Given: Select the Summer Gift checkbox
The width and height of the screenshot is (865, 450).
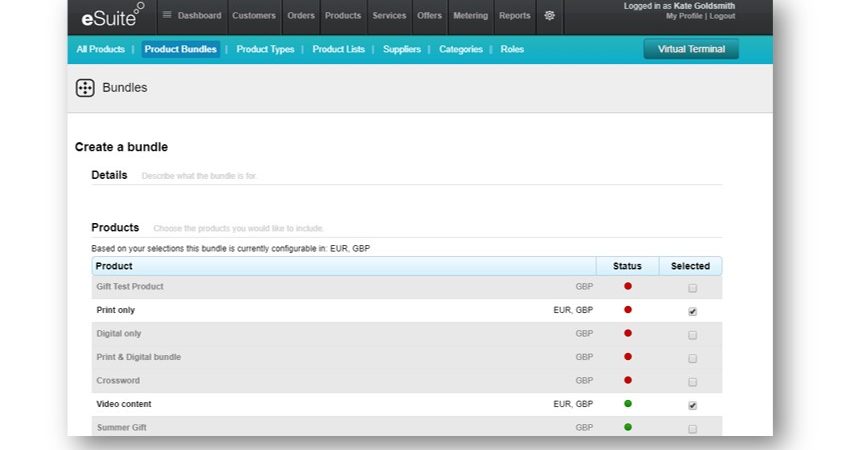Looking at the screenshot, I should tap(692, 429).
